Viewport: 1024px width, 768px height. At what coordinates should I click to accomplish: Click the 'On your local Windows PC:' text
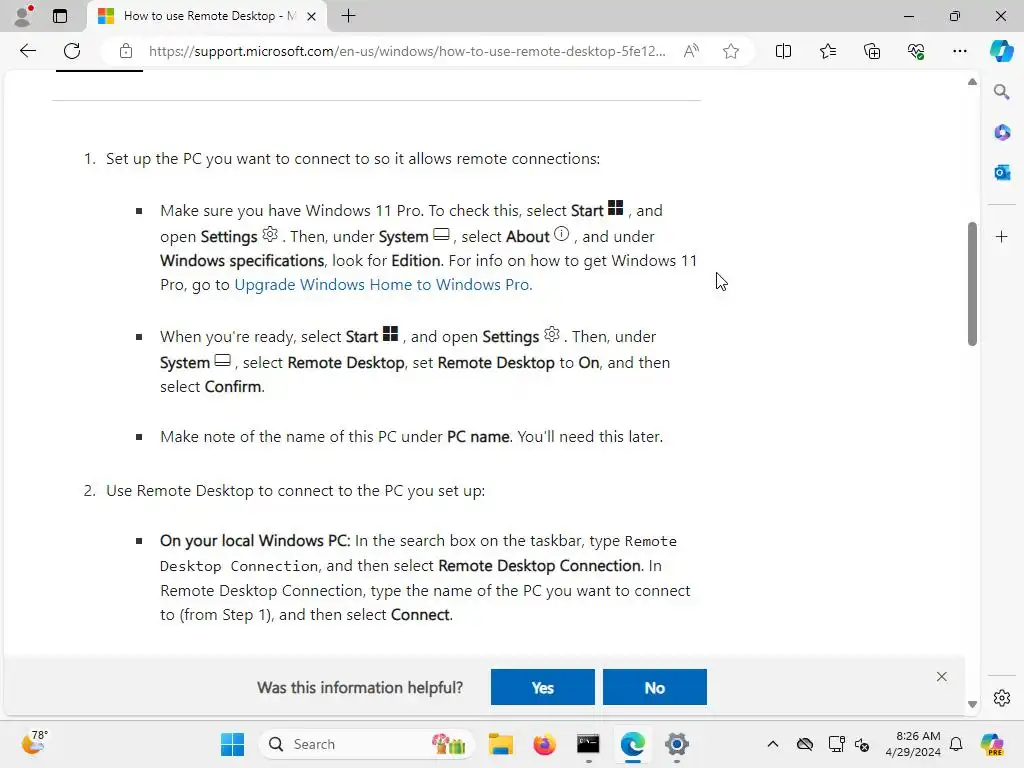255,541
